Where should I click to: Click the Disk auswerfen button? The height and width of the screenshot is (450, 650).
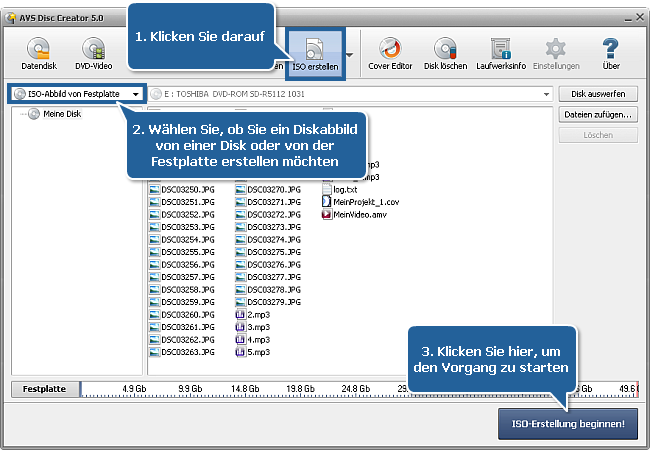click(x=598, y=94)
